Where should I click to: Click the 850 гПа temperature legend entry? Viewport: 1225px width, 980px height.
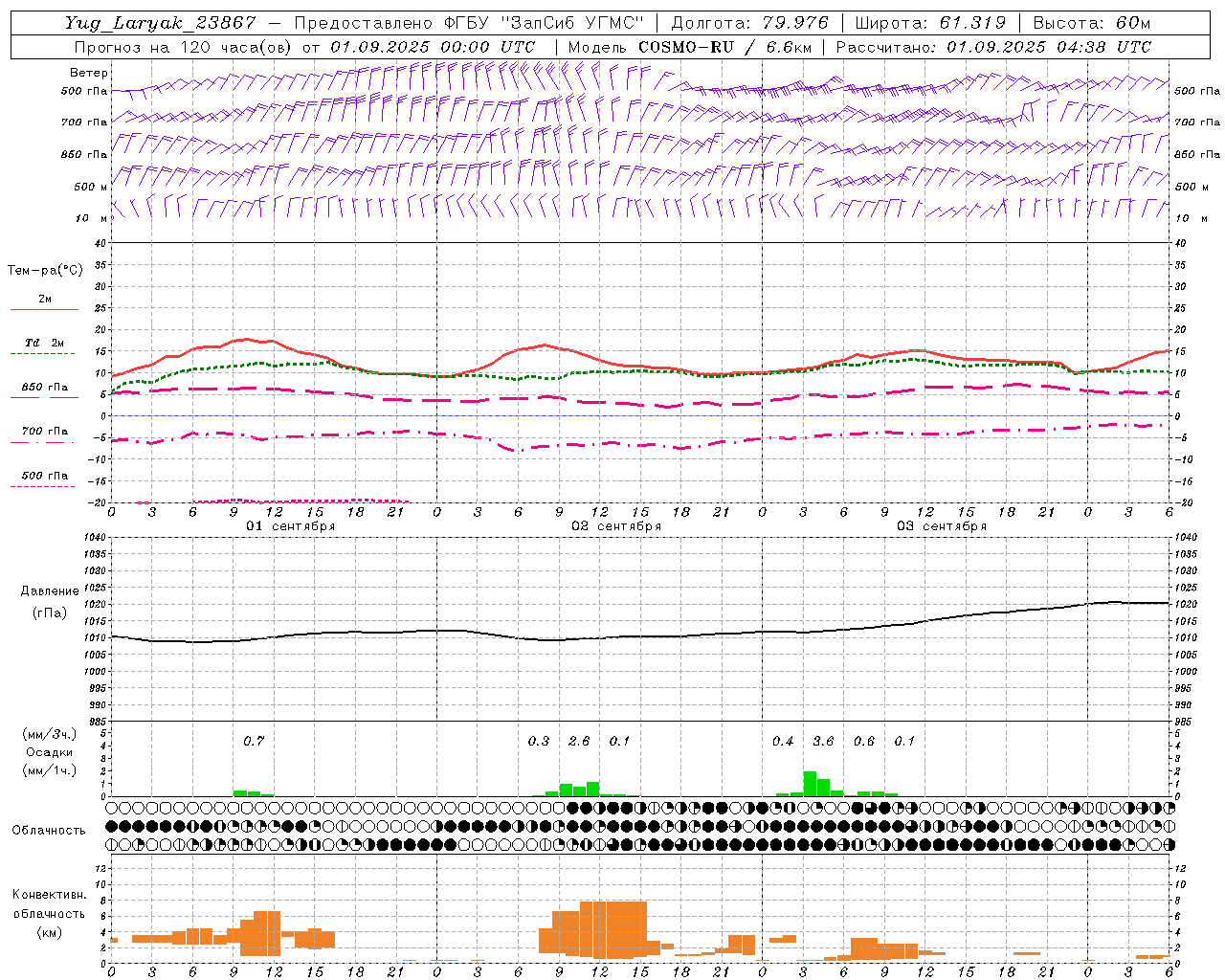45,388
